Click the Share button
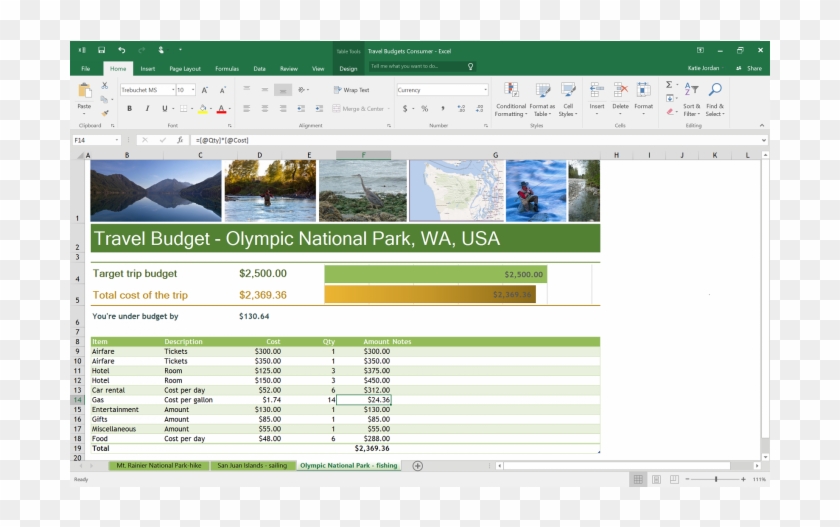This screenshot has width=840, height=527. [749, 68]
